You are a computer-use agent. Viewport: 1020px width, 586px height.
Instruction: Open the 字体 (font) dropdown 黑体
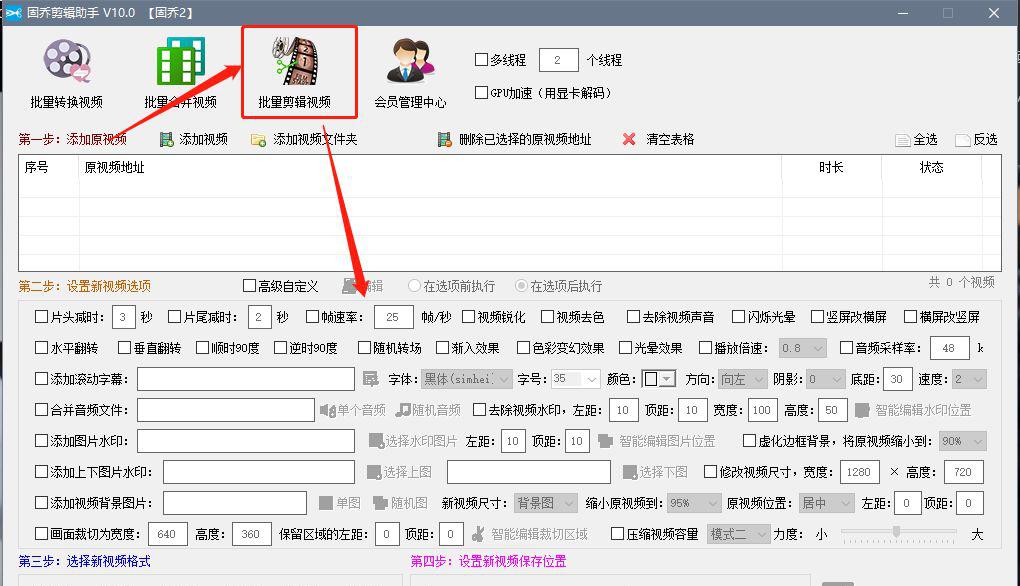(x=467, y=379)
